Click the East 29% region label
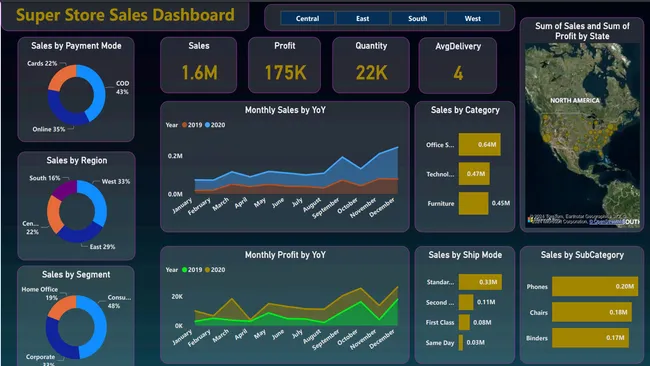Screen dimensions: 650x366 click(102, 247)
